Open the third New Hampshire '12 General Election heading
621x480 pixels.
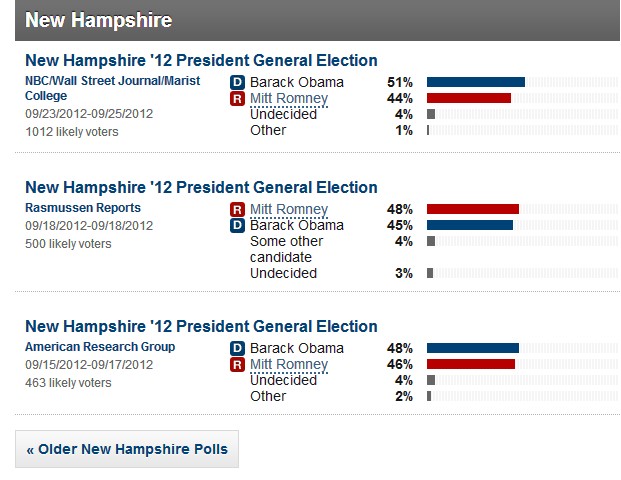pyautogui.click(x=201, y=326)
